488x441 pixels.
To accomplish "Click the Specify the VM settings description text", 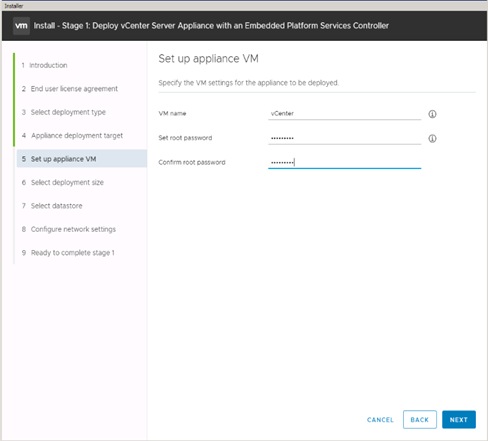I will coord(249,83).
